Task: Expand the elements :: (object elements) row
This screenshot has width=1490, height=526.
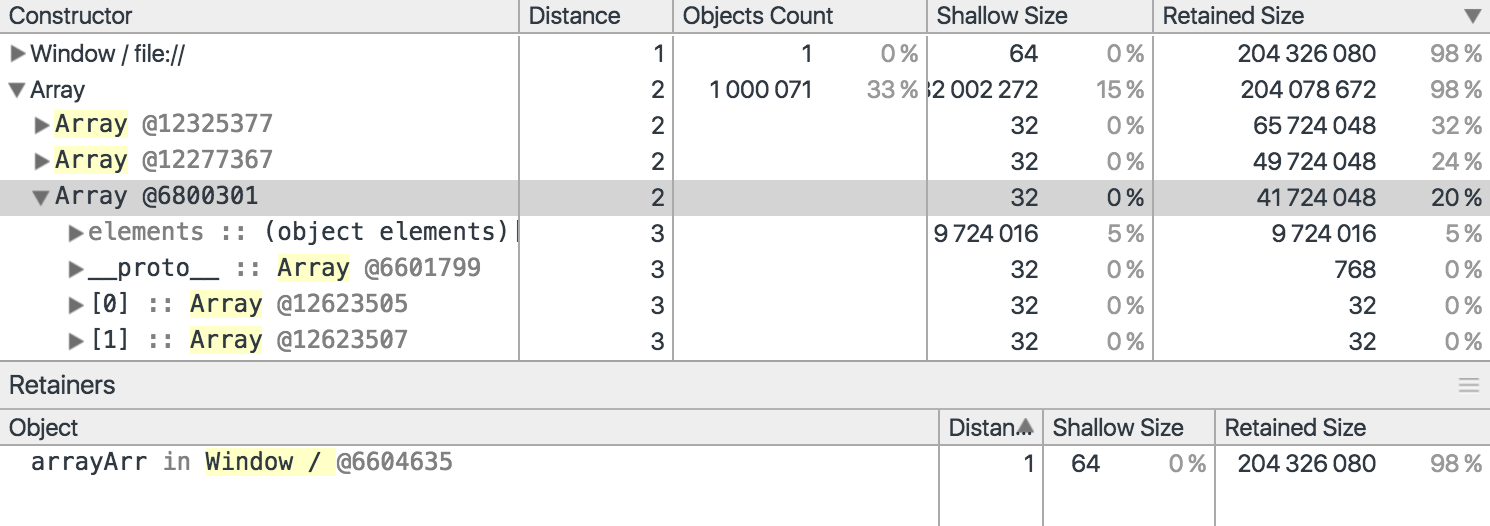Action: 76,234
